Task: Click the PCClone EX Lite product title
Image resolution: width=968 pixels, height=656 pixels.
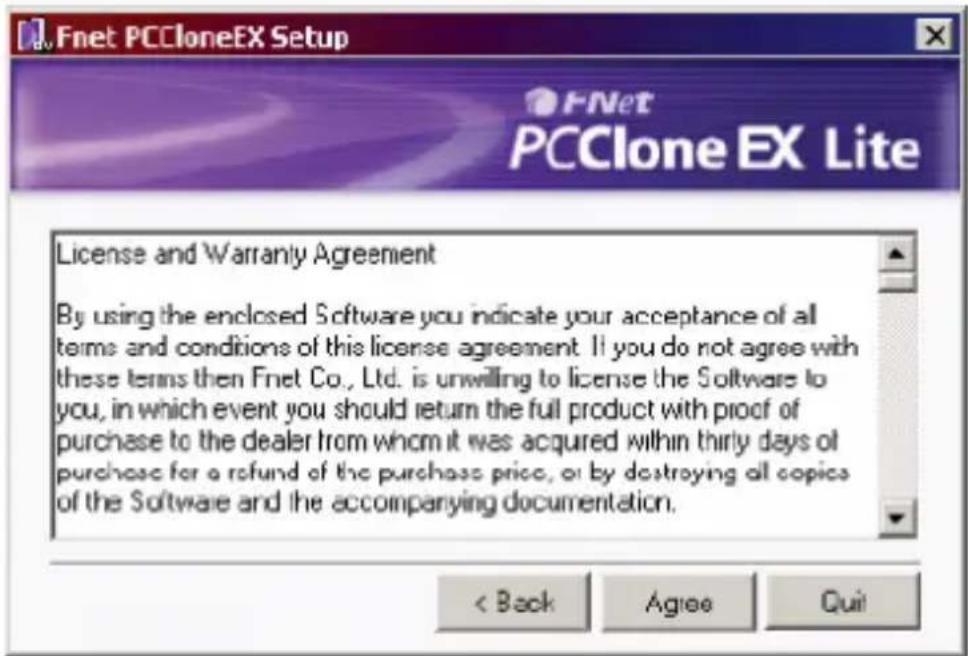Action: (714, 148)
